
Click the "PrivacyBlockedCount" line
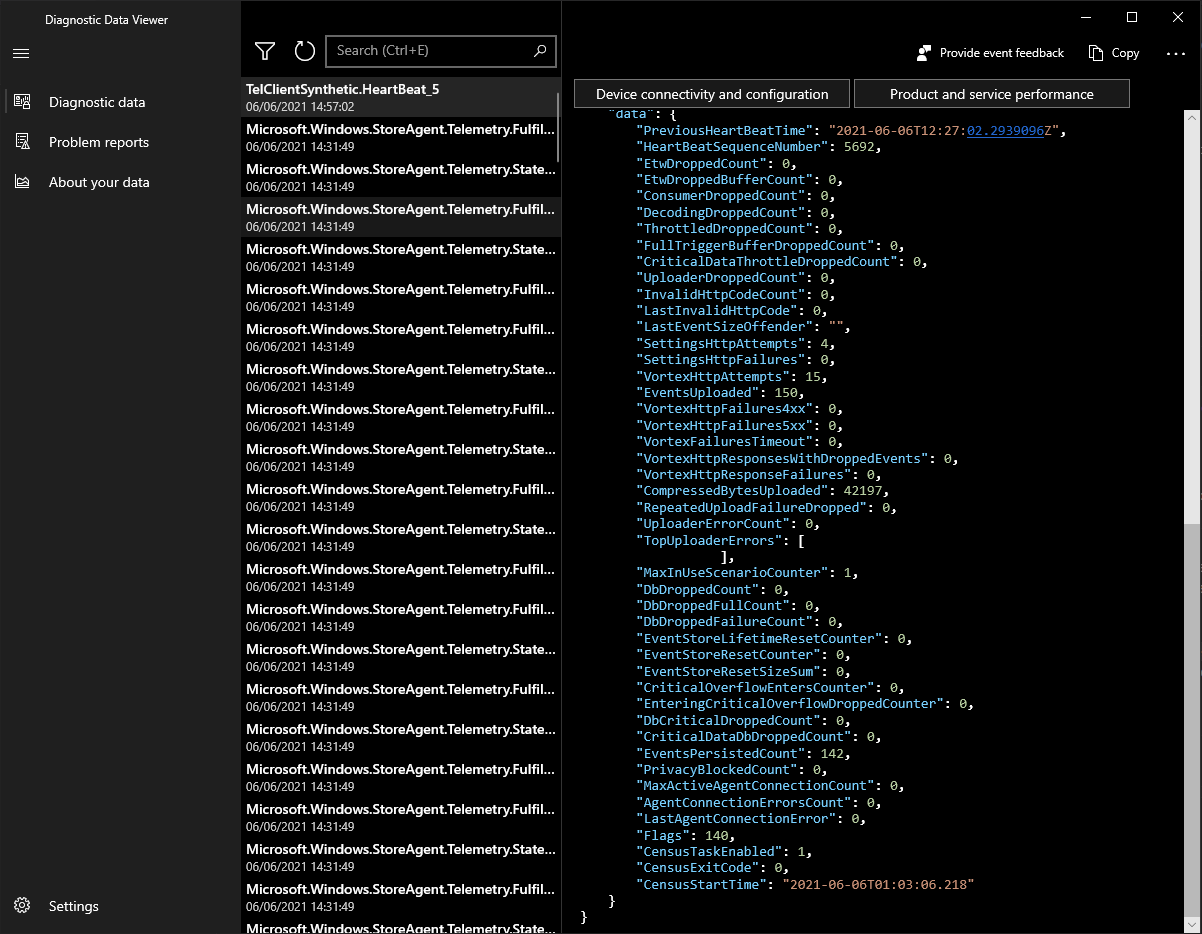[x=731, y=770]
